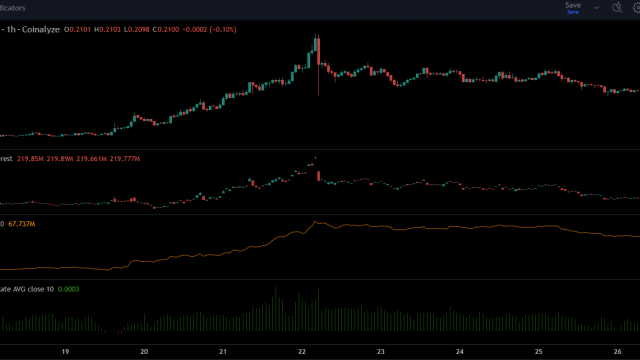Open chart settings gear icon
Screen dimensions: 640x360
[636, 7]
